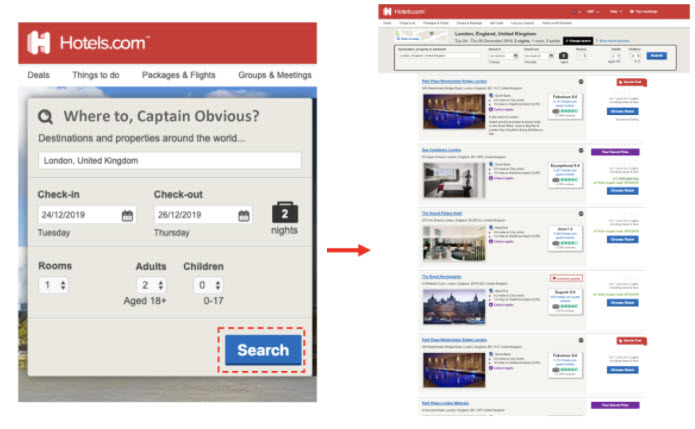Screen dimensions: 695x429
Task: Click round dark icon on Sea Containers London card
Action: click(x=581, y=151)
